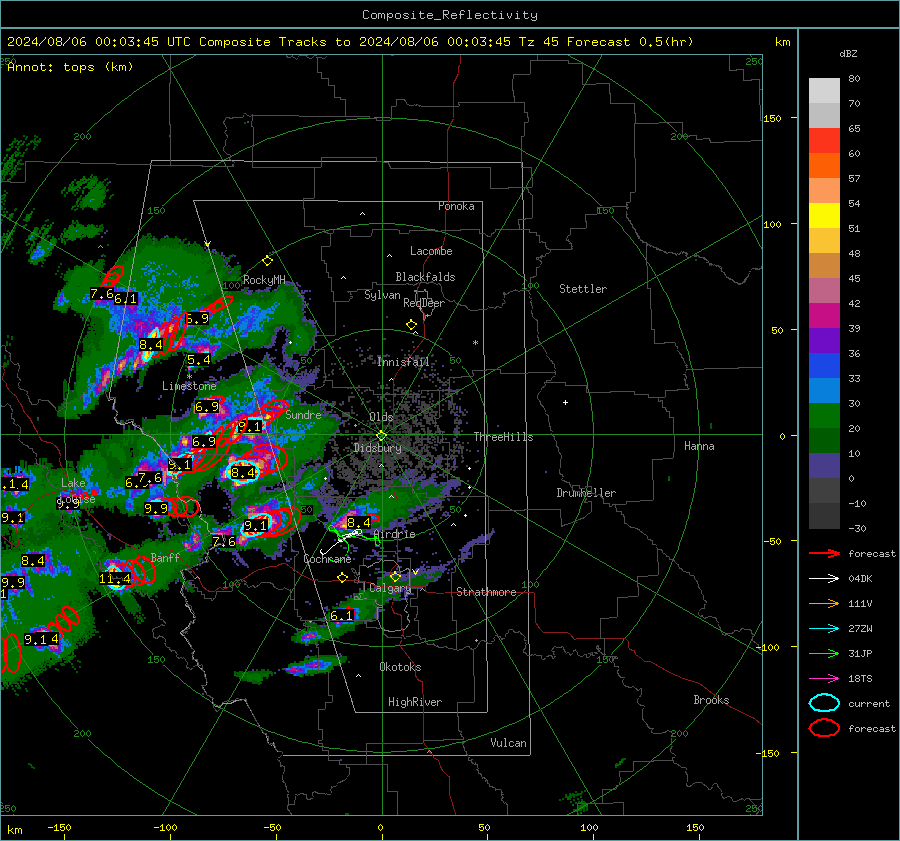Click the 'Annot: tops (km)' label
Screen dimensions: 900x841
point(70,67)
